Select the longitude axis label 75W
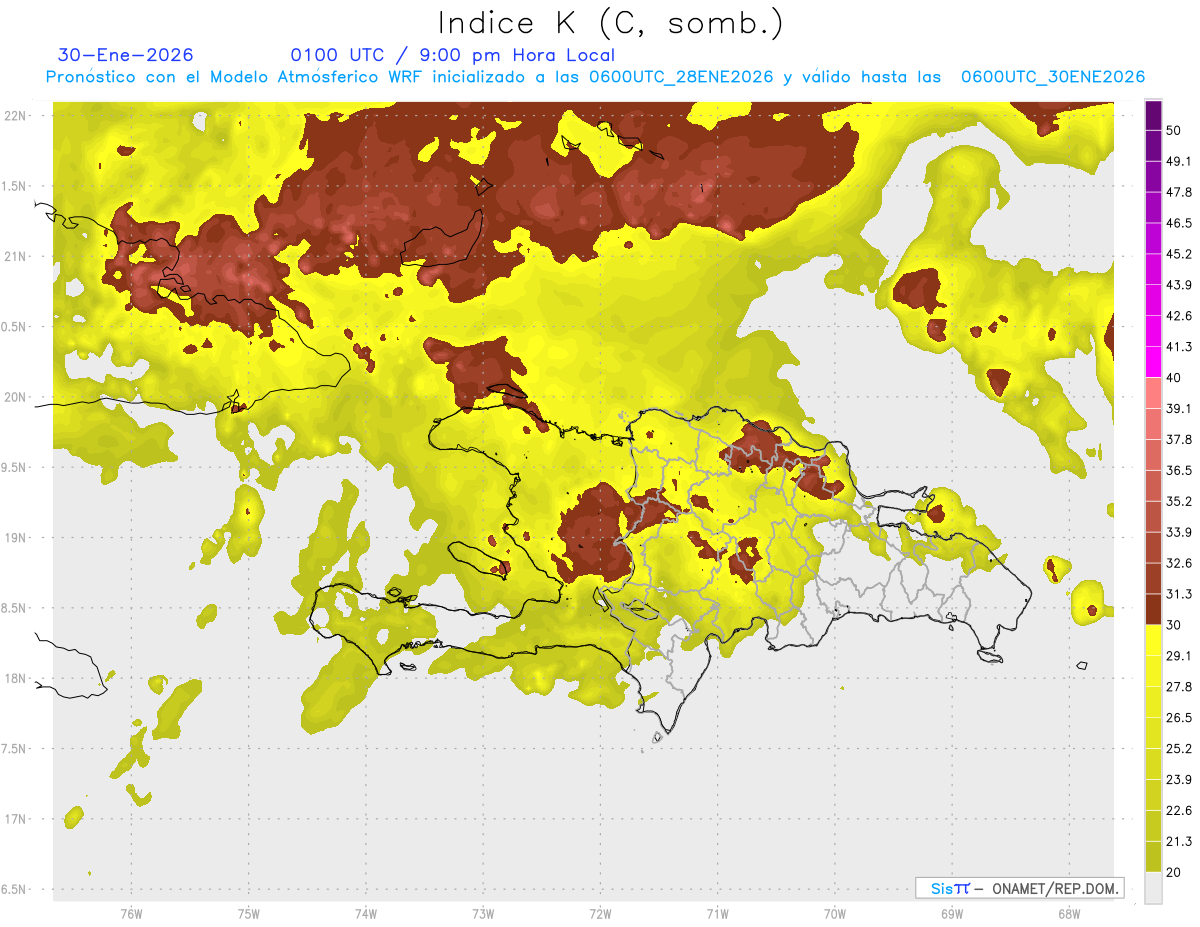1200x927 pixels. [x=249, y=914]
